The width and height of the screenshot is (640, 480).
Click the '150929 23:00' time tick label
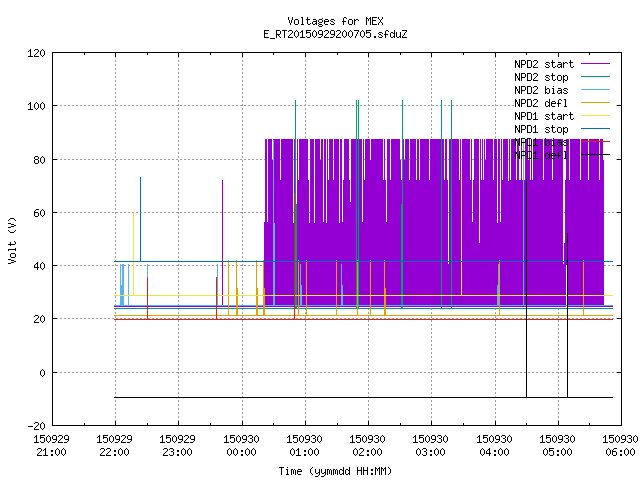coord(177,446)
